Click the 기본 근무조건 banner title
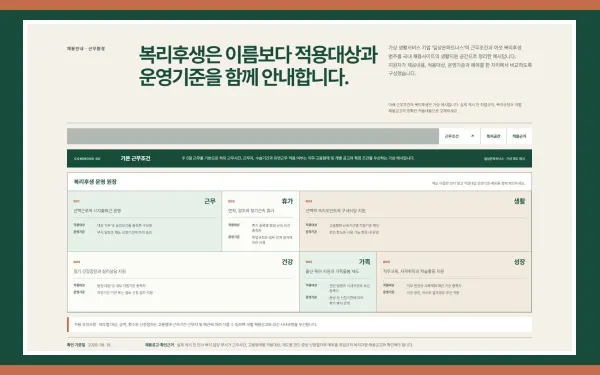This screenshot has height=375, width=600. pyautogui.click(x=135, y=158)
